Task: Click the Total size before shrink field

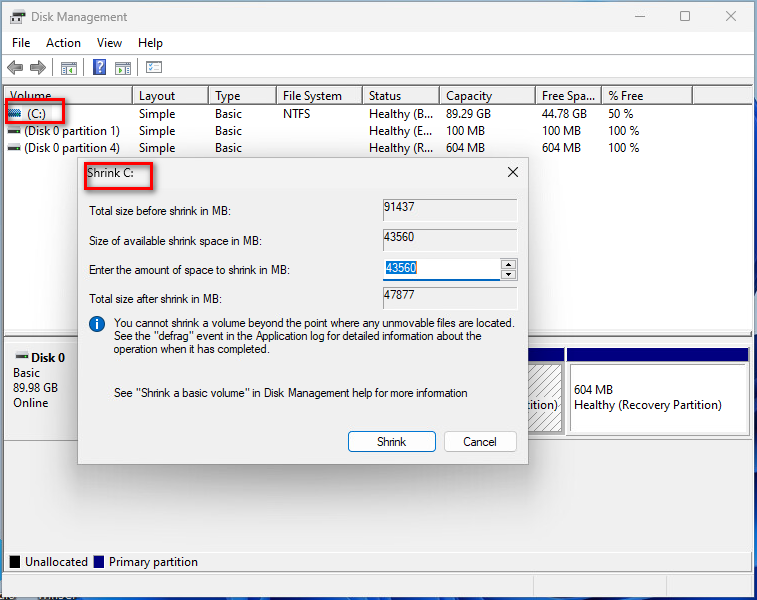Action: pyautogui.click(x=450, y=210)
